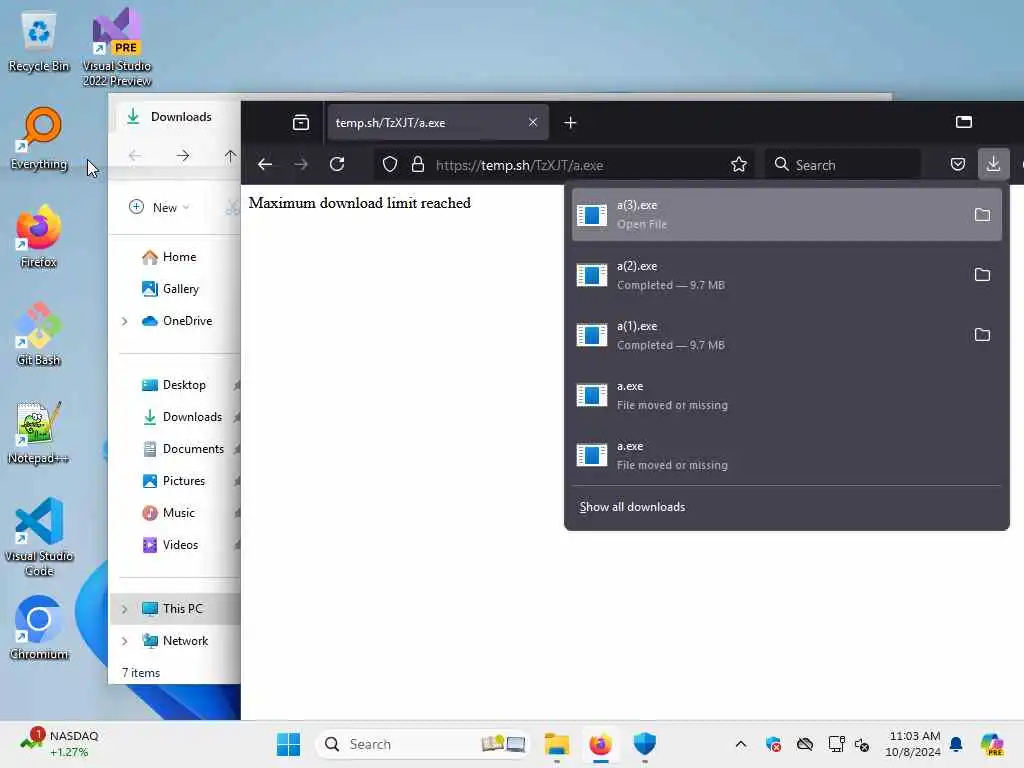Show hidden system tray icons
Screen dimensions: 1024x768
[x=741, y=744]
